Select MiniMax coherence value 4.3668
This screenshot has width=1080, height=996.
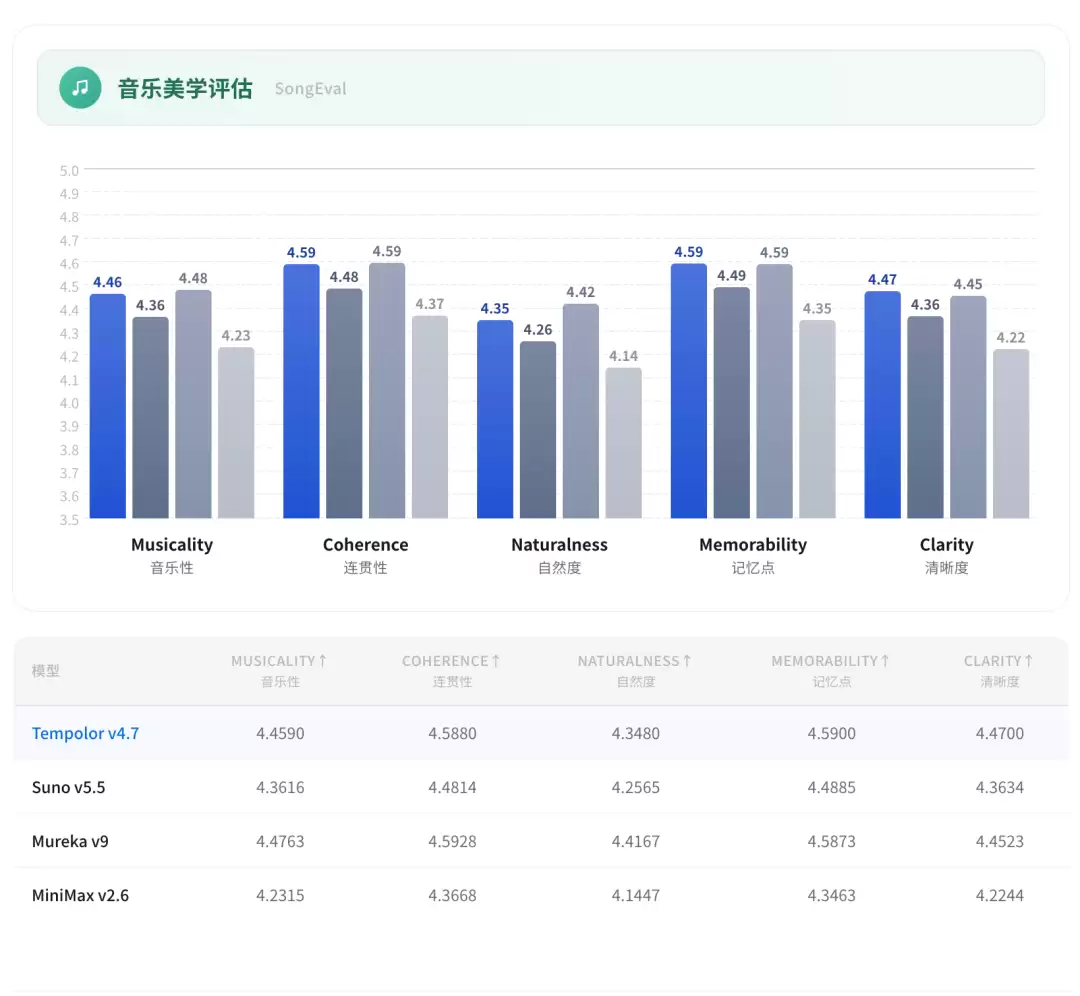coord(453,895)
